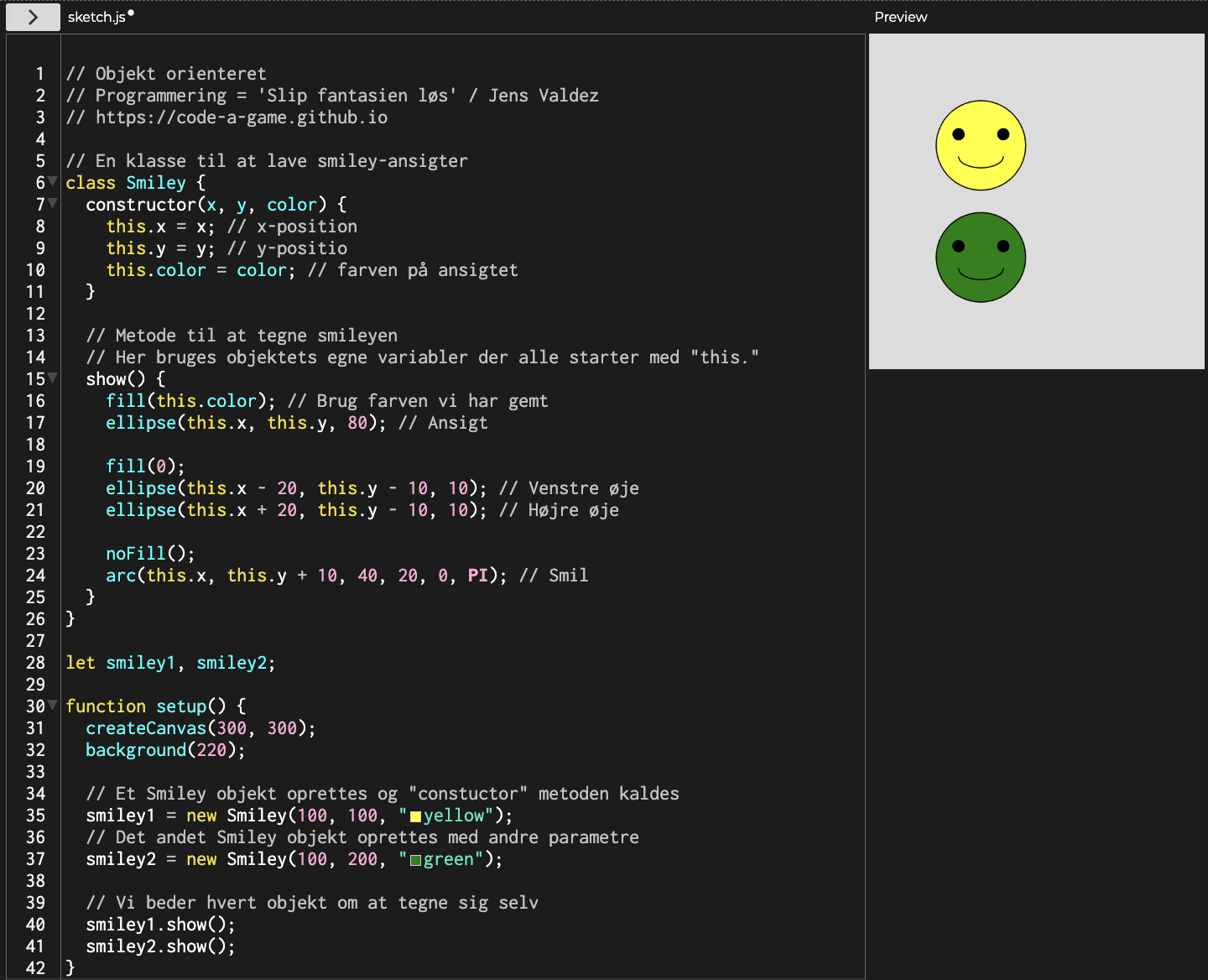Viewport: 1208px width, 980px height.
Task: Collapse the show() method on line 15
Action: coord(53,378)
